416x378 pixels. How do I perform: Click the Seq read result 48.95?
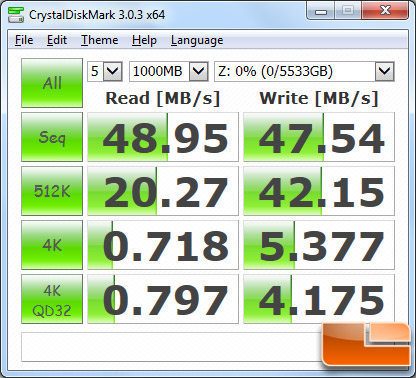coord(163,137)
